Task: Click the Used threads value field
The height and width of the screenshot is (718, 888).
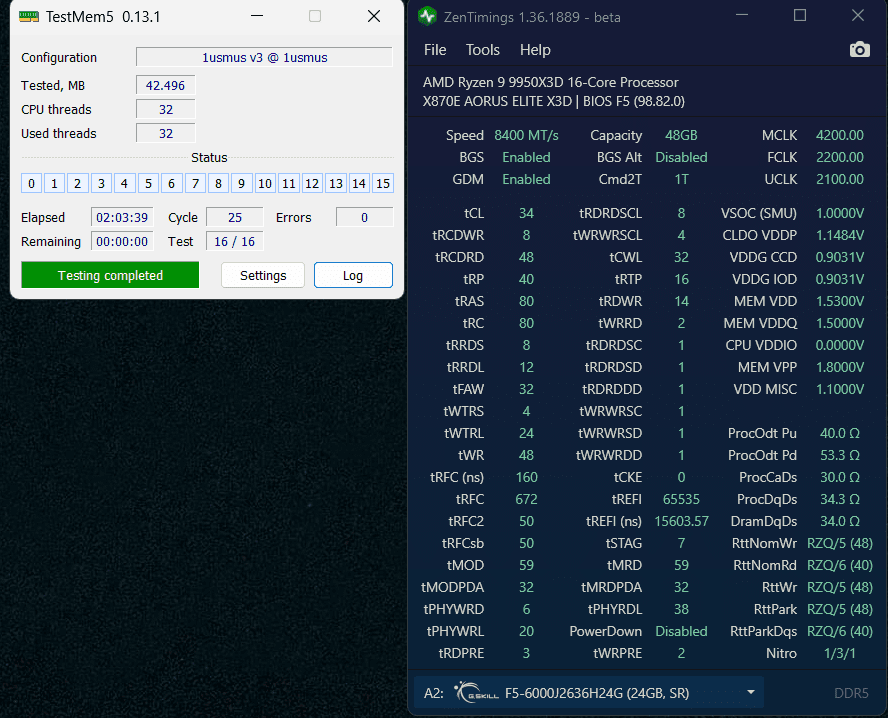Action: click(165, 134)
